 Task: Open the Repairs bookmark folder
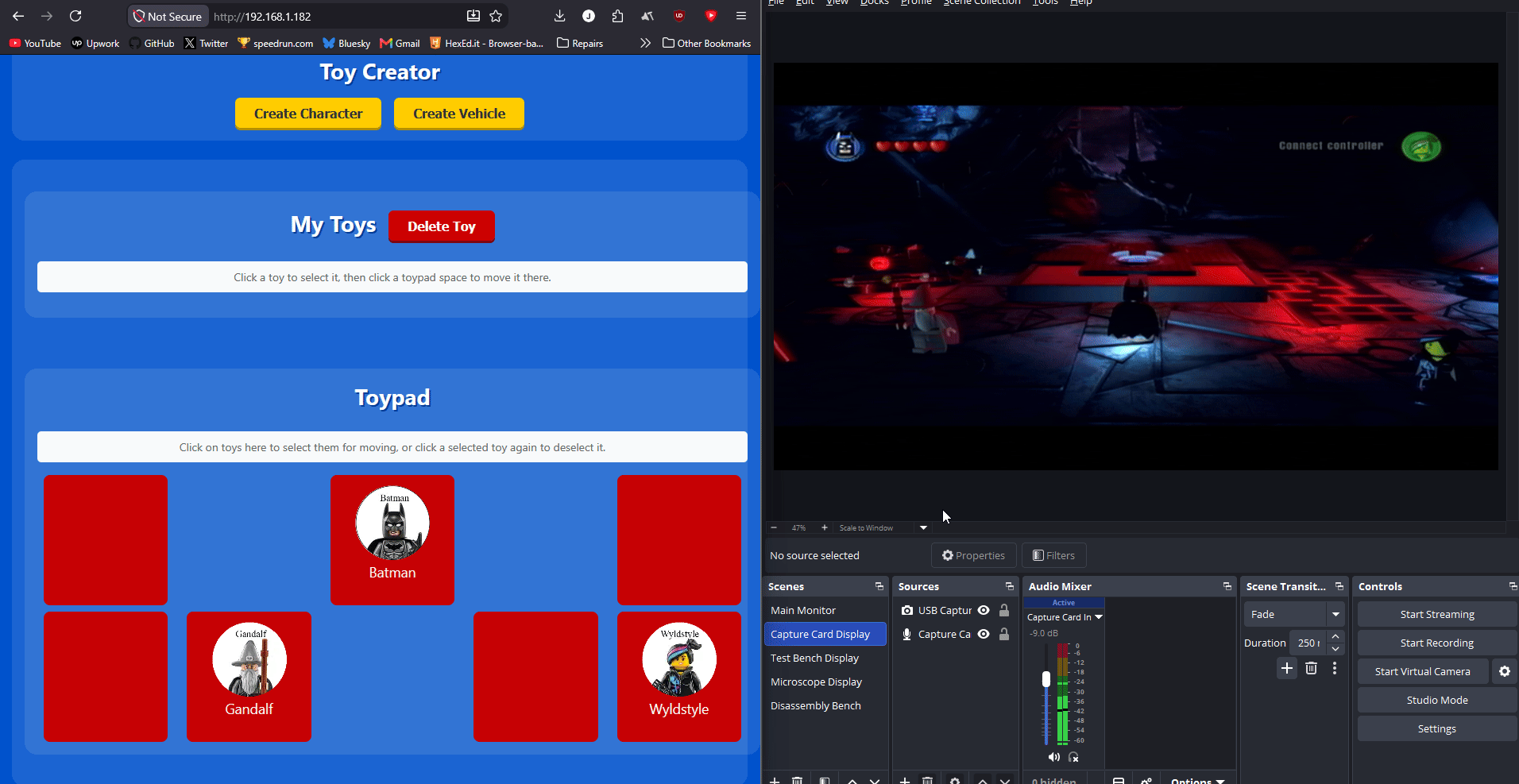pos(580,43)
